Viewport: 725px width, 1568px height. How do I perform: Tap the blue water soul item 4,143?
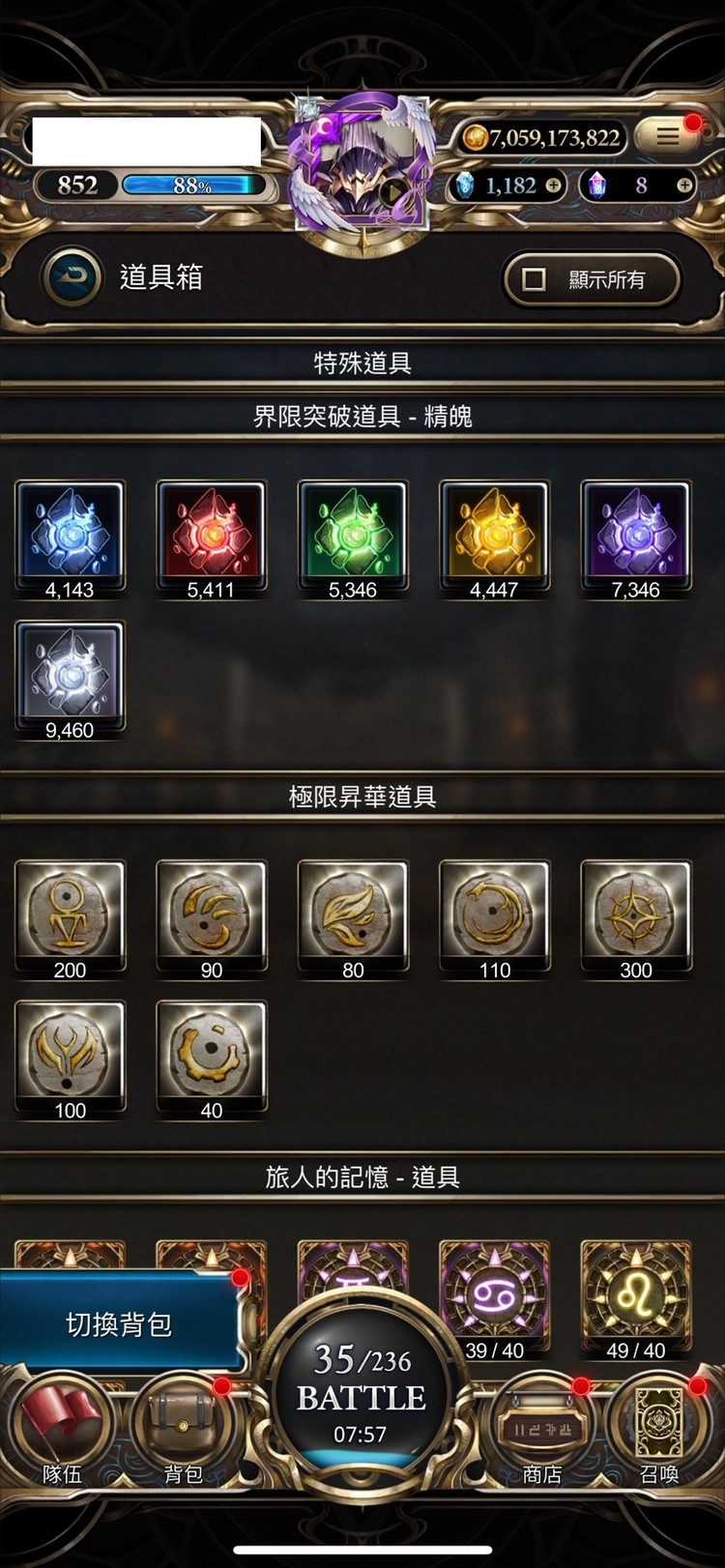(70, 538)
